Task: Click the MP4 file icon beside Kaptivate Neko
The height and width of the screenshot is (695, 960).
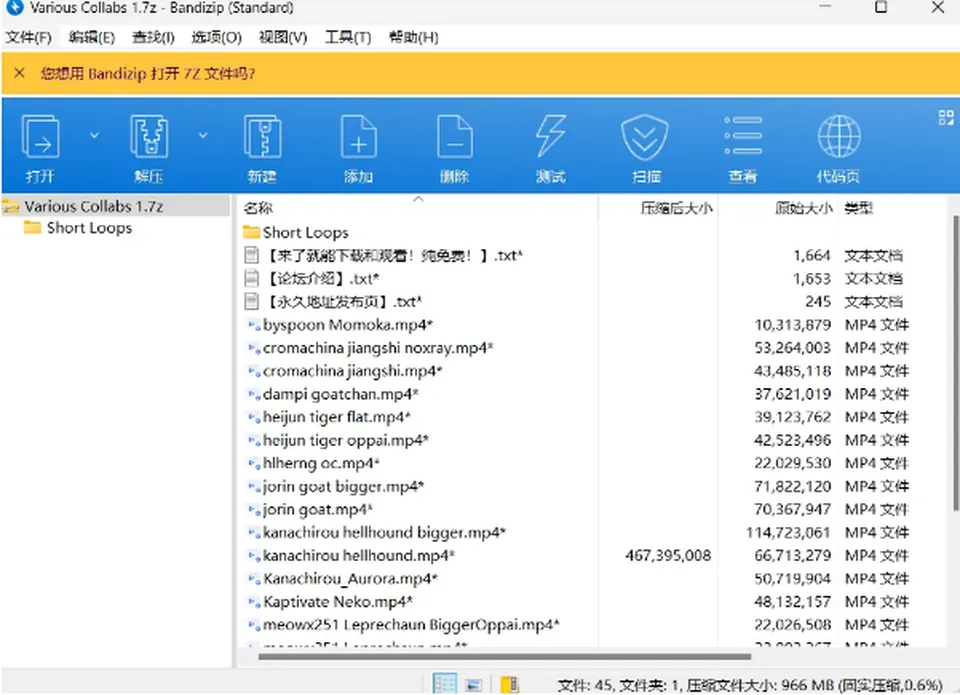Action: point(253,602)
